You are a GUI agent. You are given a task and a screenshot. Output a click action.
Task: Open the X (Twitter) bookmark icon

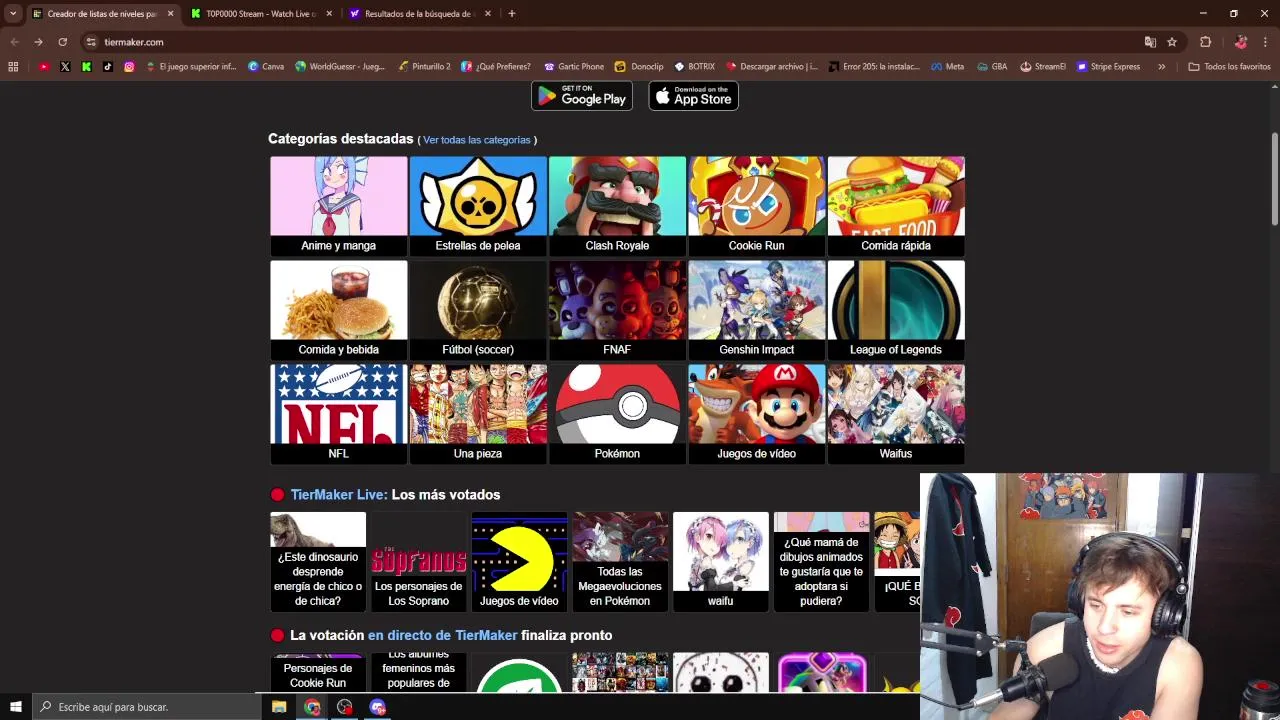pyautogui.click(x=65, y=67)
